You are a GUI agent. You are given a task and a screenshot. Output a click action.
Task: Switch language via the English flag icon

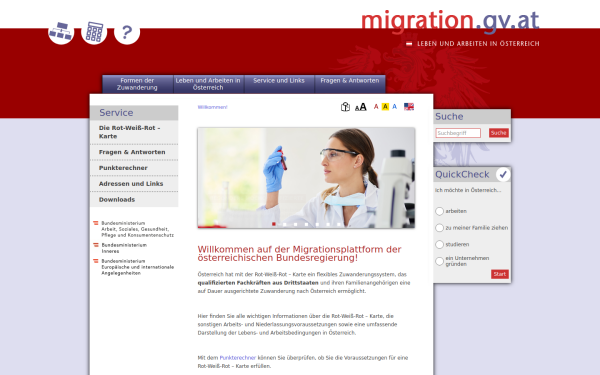coord(409,107)
